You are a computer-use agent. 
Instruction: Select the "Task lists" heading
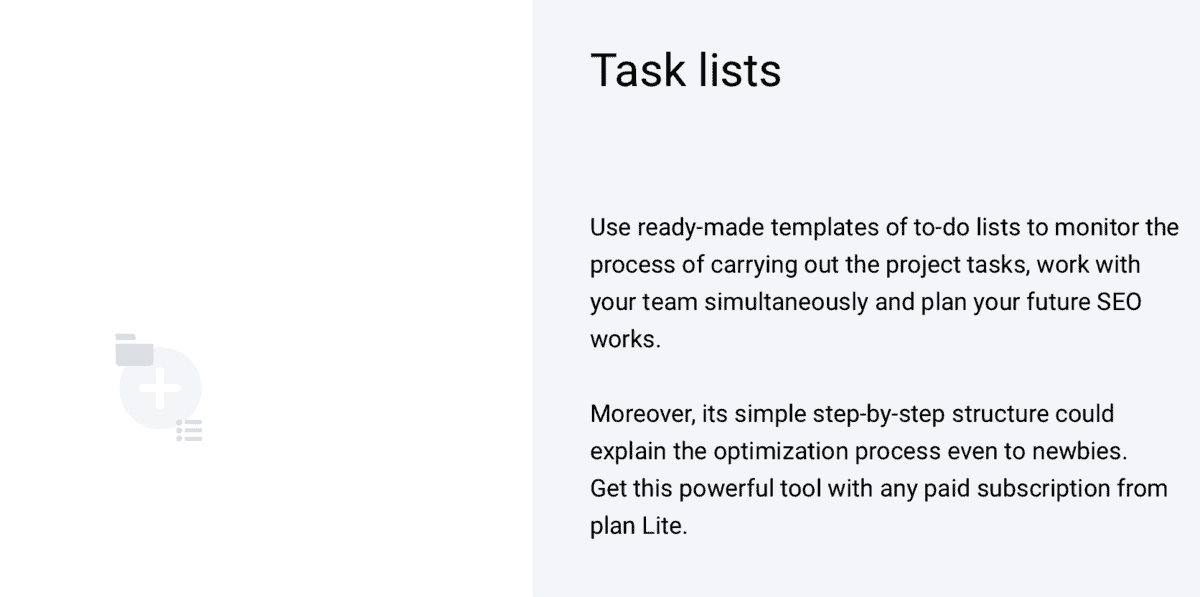click(686, 70)
